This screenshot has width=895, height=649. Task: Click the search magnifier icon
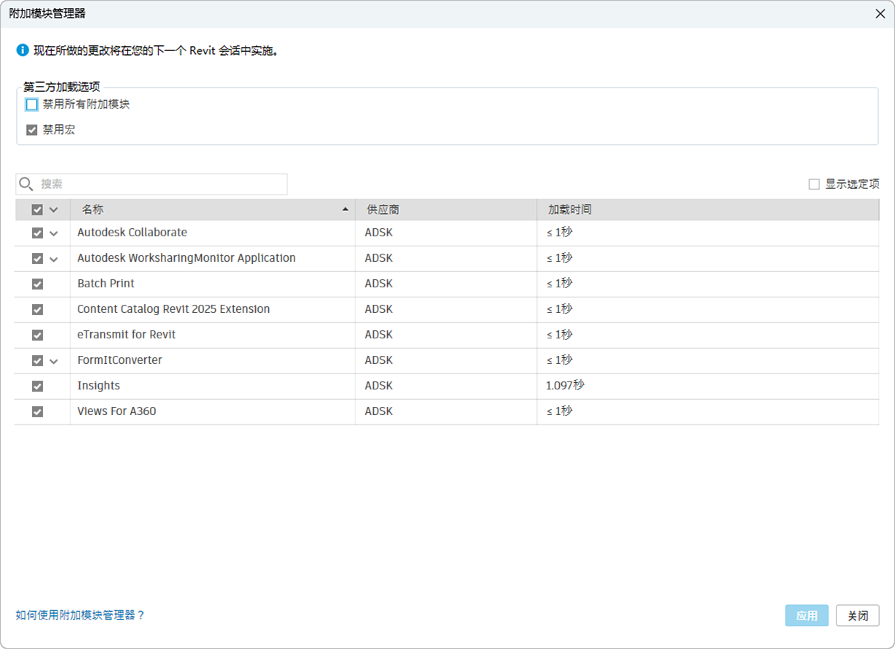26,184
